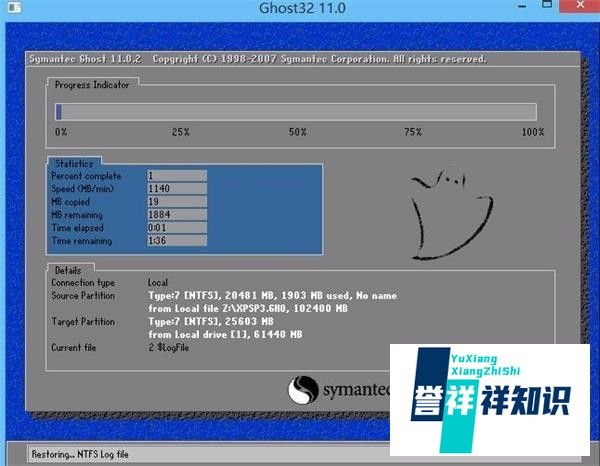
Task: Click the Connection type value Local
Action: (158, 283)
